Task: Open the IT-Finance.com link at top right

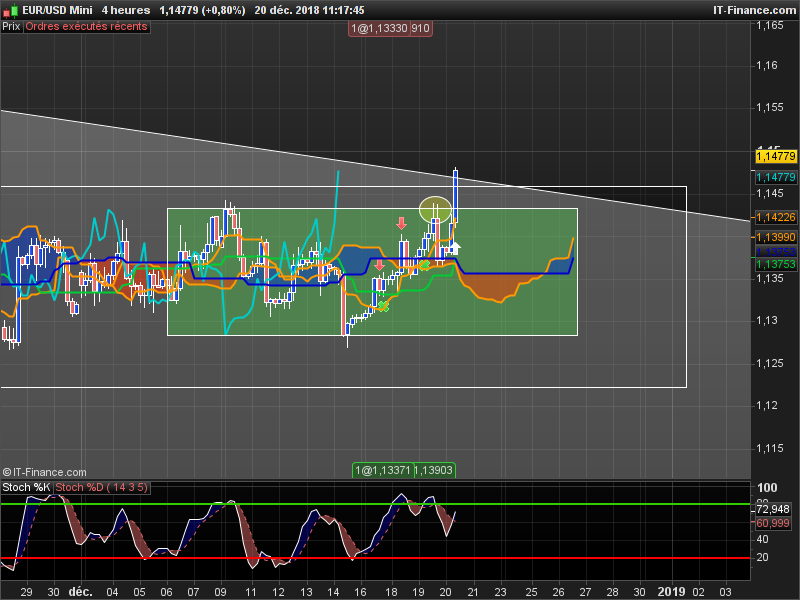Action: tap(754, 10)
